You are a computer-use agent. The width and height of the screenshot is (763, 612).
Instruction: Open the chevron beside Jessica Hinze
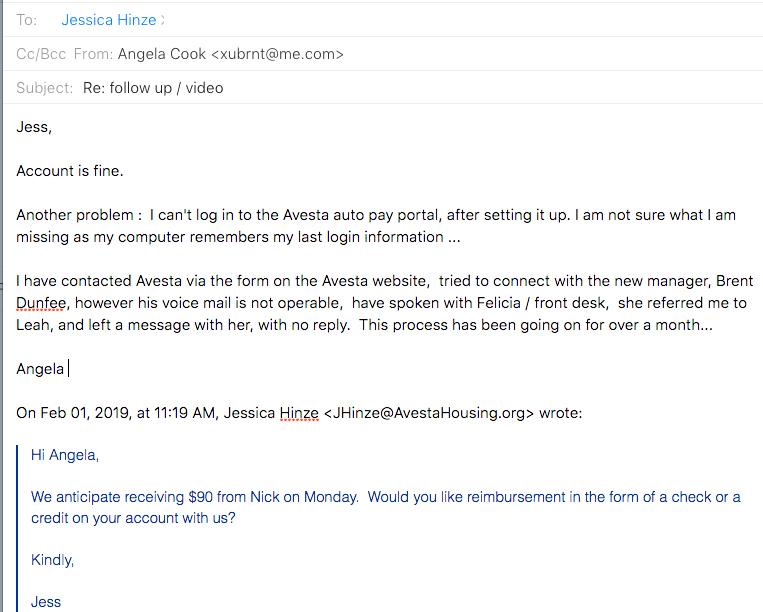point(162,20)
